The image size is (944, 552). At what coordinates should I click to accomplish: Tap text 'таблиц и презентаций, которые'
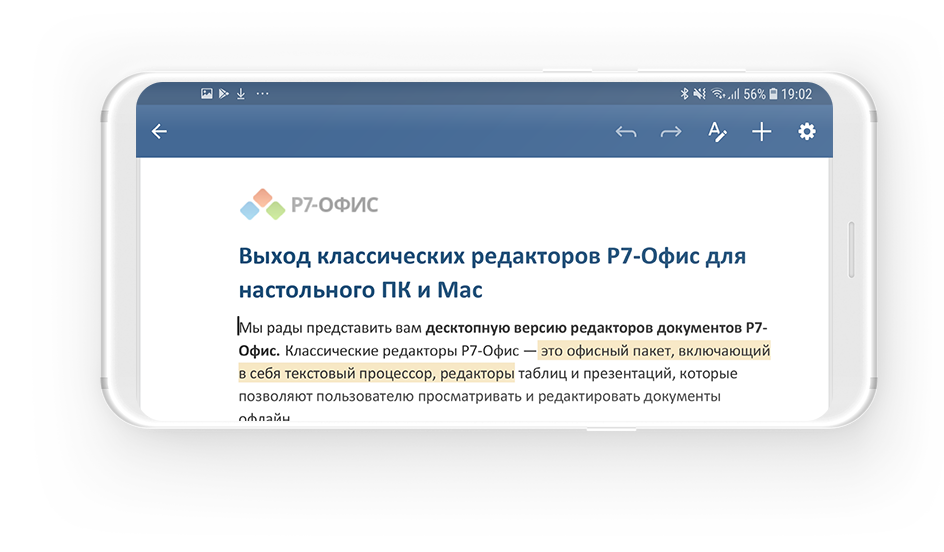(627, 373)
